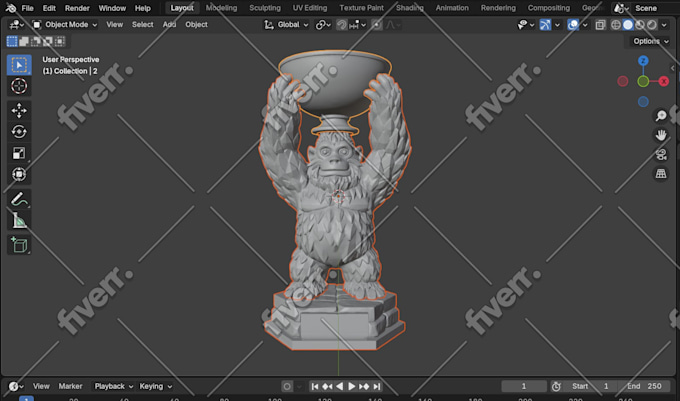
Task: Open viewport Object menu
Action: 196,25
